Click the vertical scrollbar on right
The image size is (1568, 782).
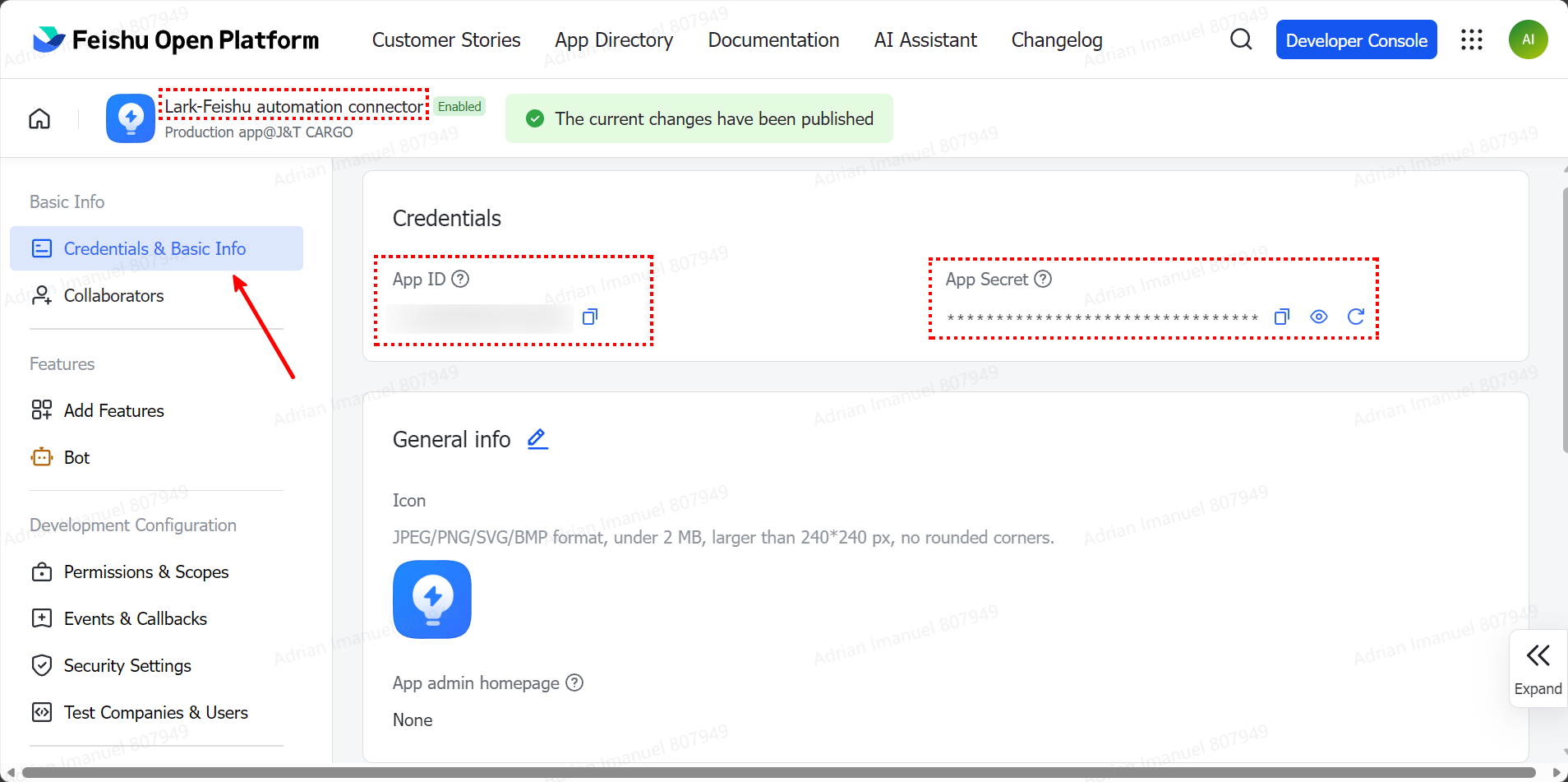(x=1565, y=320)
